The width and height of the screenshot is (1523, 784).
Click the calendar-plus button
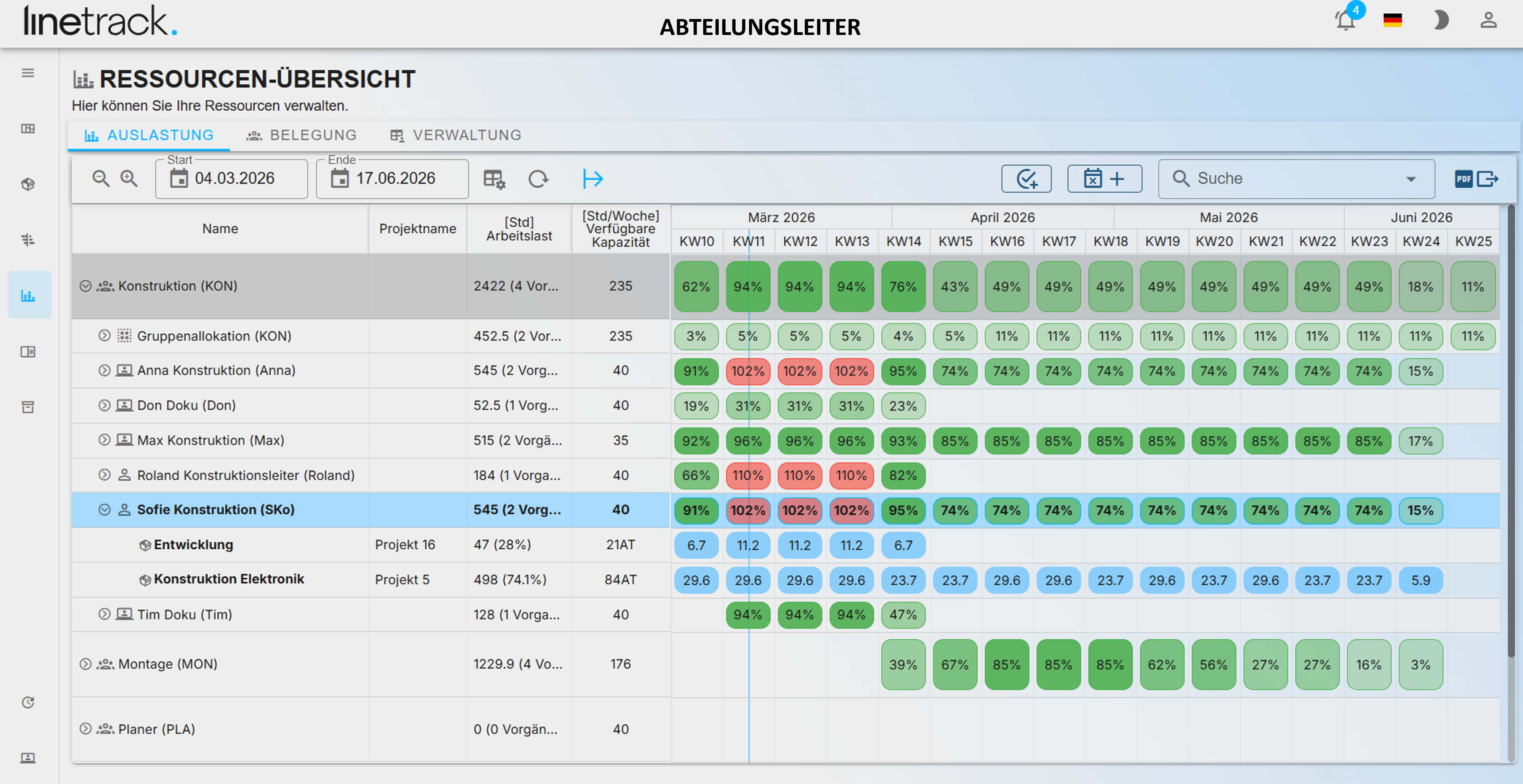1105,179
